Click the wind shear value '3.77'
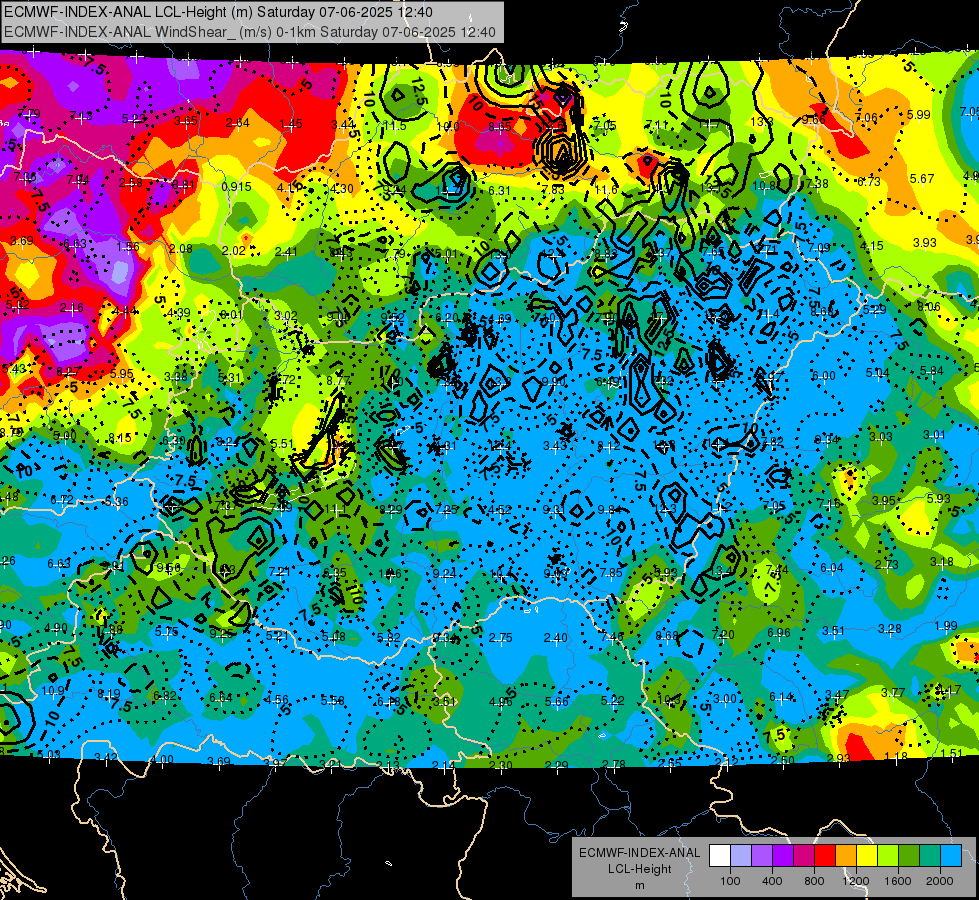The height and width of the screenshot is (900, 979). pyautogui.click(x=893, y=693)
